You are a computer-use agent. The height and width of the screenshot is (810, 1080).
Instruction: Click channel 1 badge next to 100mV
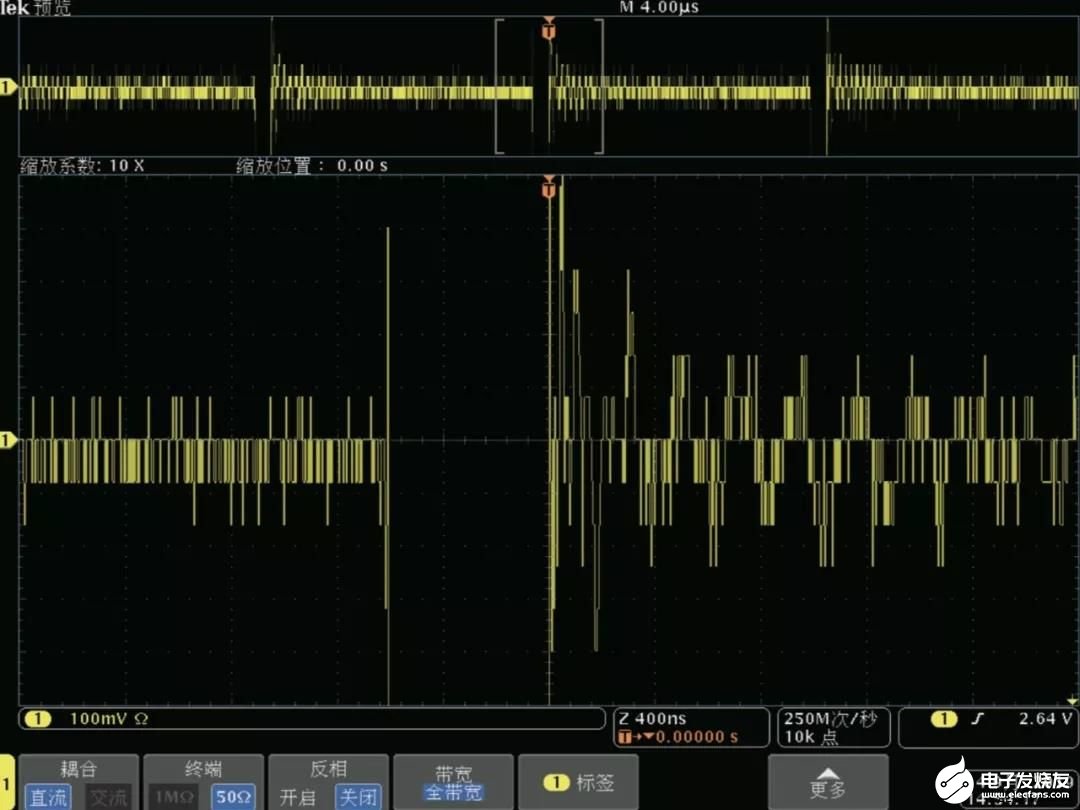point(38,719)
